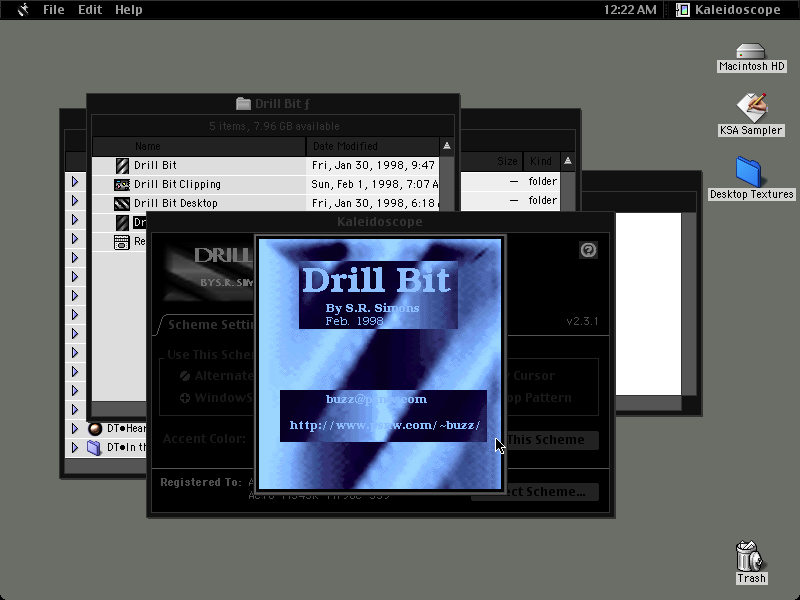The width and height of the screenshot is (800, 600).
Task: Switch to the Scheme Settings tab
Action: coord(210,325)
